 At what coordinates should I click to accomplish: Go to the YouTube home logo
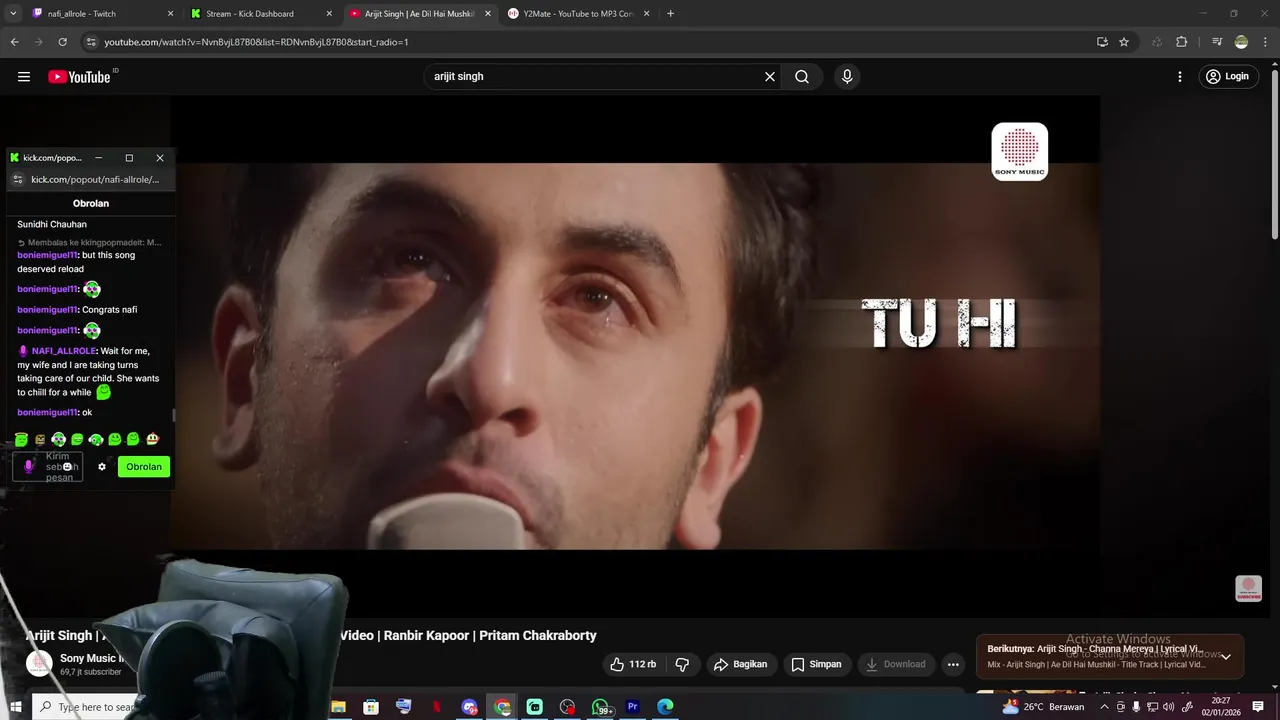click(x=80, y=77)
